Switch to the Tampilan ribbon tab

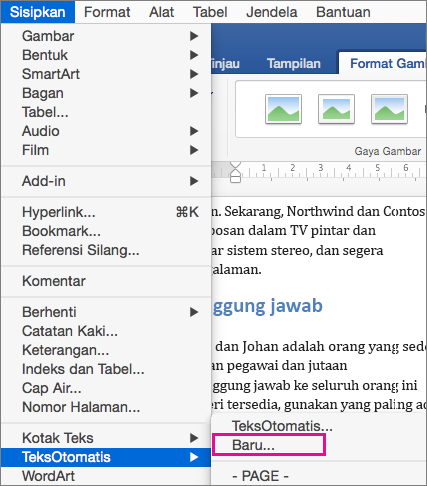[x=294, y=63]
